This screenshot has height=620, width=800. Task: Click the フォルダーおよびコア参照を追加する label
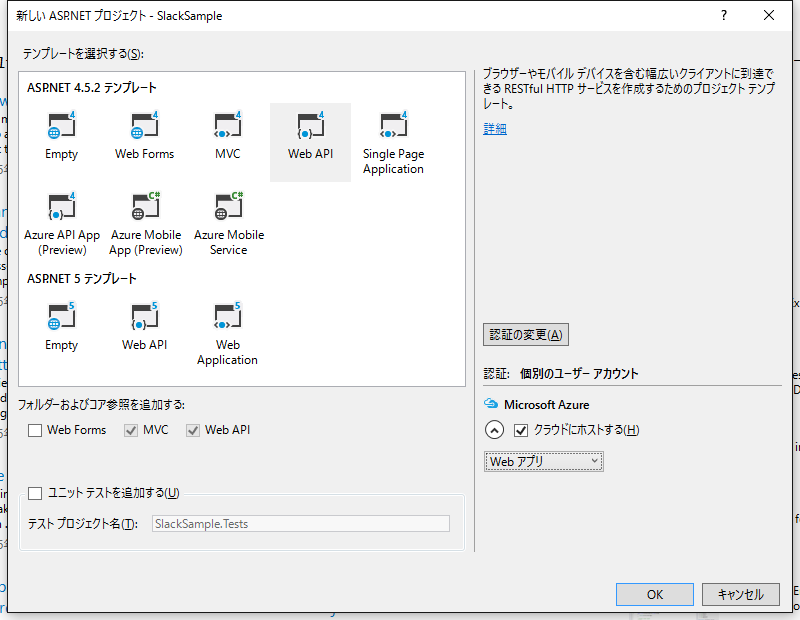pos(101,405)
